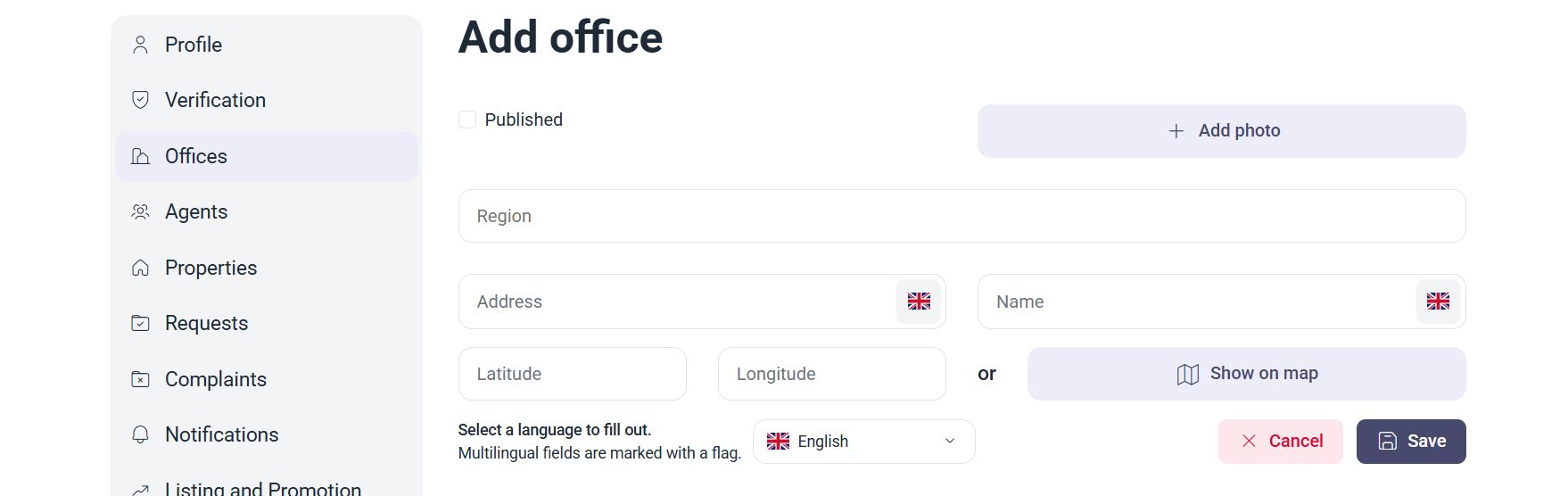Click the Show on map button
This screenshot has height=496, width=1568.
pos(1247,374)
